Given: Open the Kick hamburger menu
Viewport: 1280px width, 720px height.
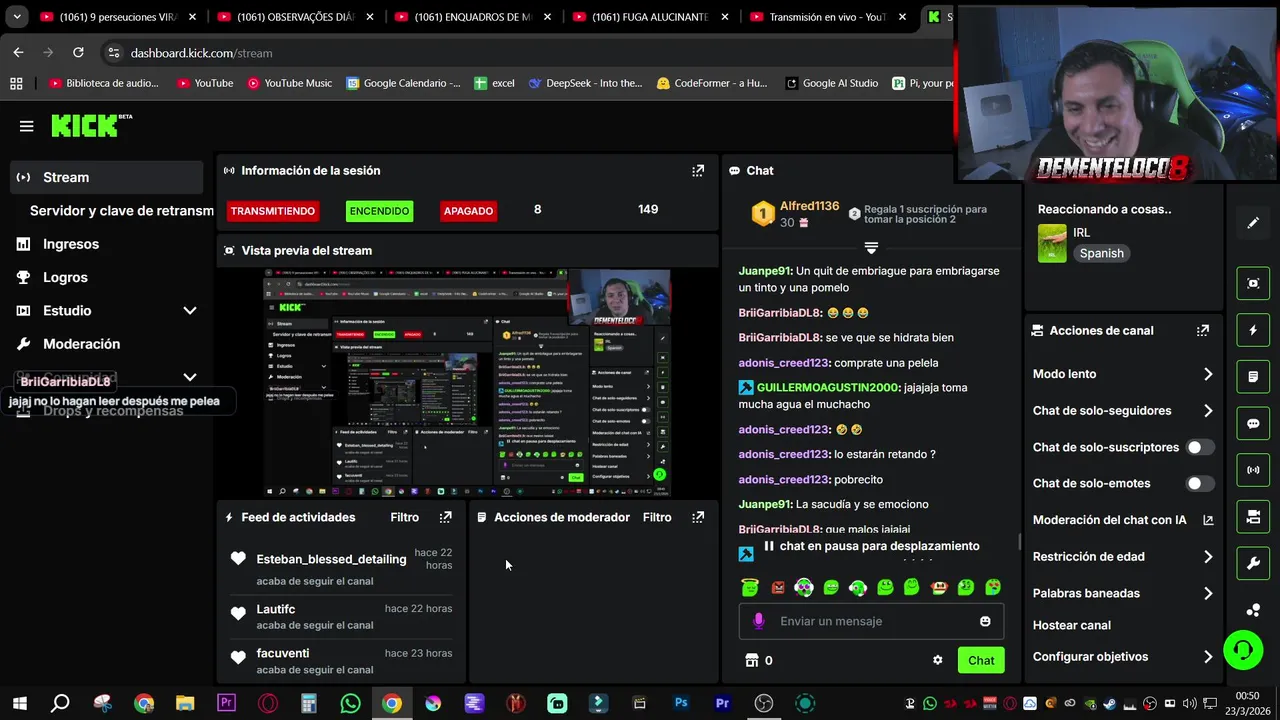Looking at the screenshot, I should (x=26, y=126).
